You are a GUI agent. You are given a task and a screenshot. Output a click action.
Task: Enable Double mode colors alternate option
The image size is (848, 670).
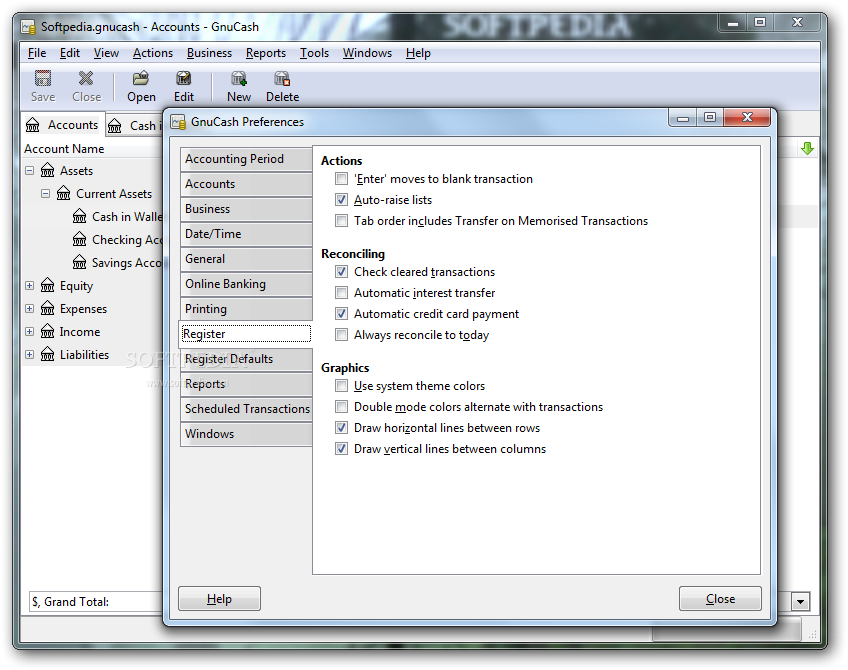click(x=341, y=407)
